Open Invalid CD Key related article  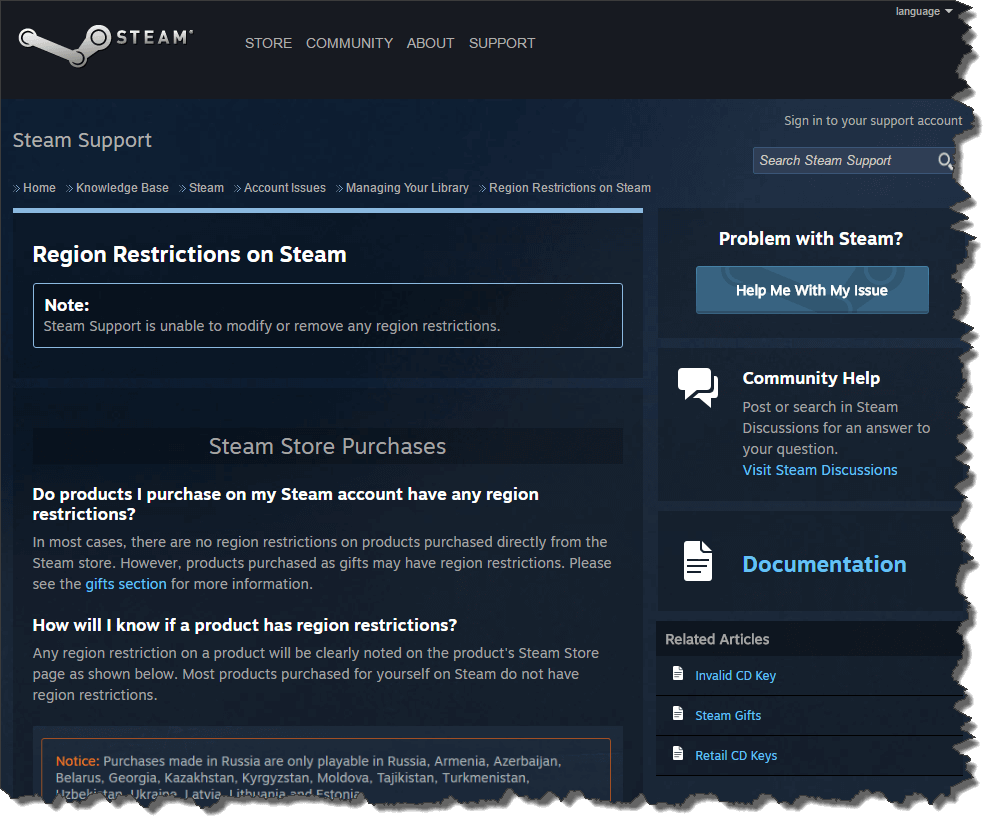click(x=735, y=675)
